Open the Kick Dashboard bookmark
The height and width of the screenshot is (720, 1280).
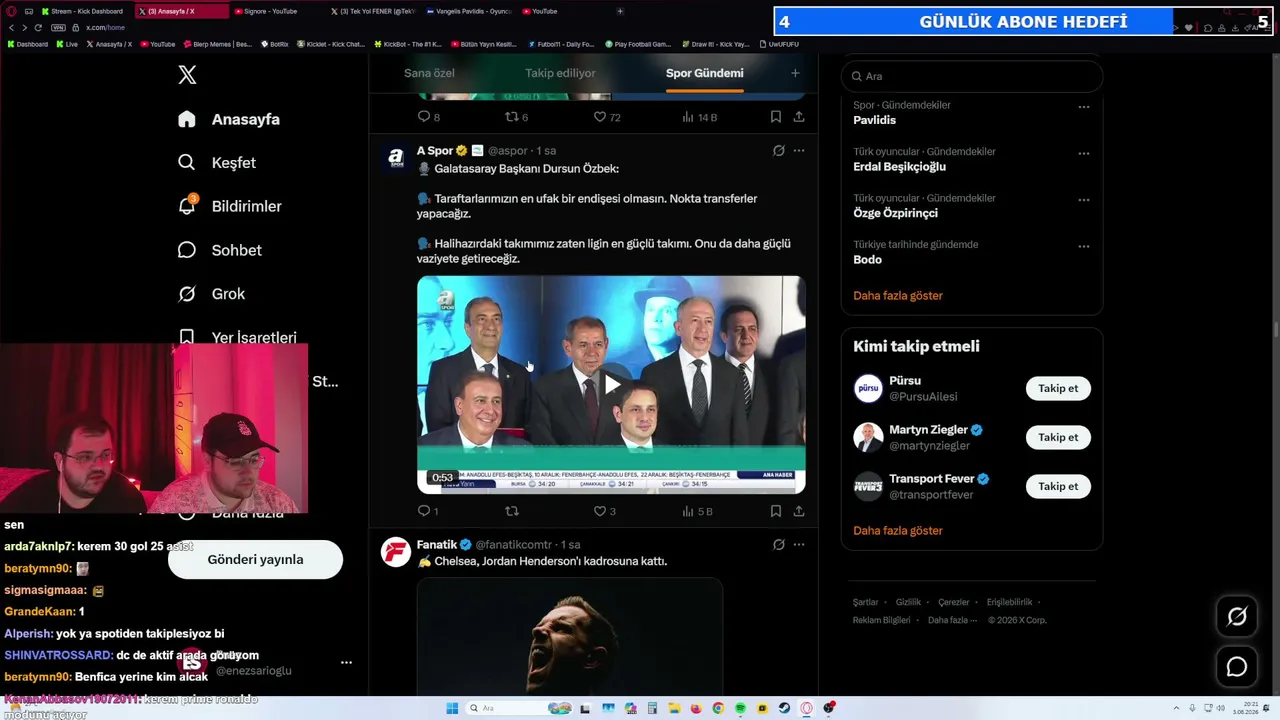tap(27, 44)
